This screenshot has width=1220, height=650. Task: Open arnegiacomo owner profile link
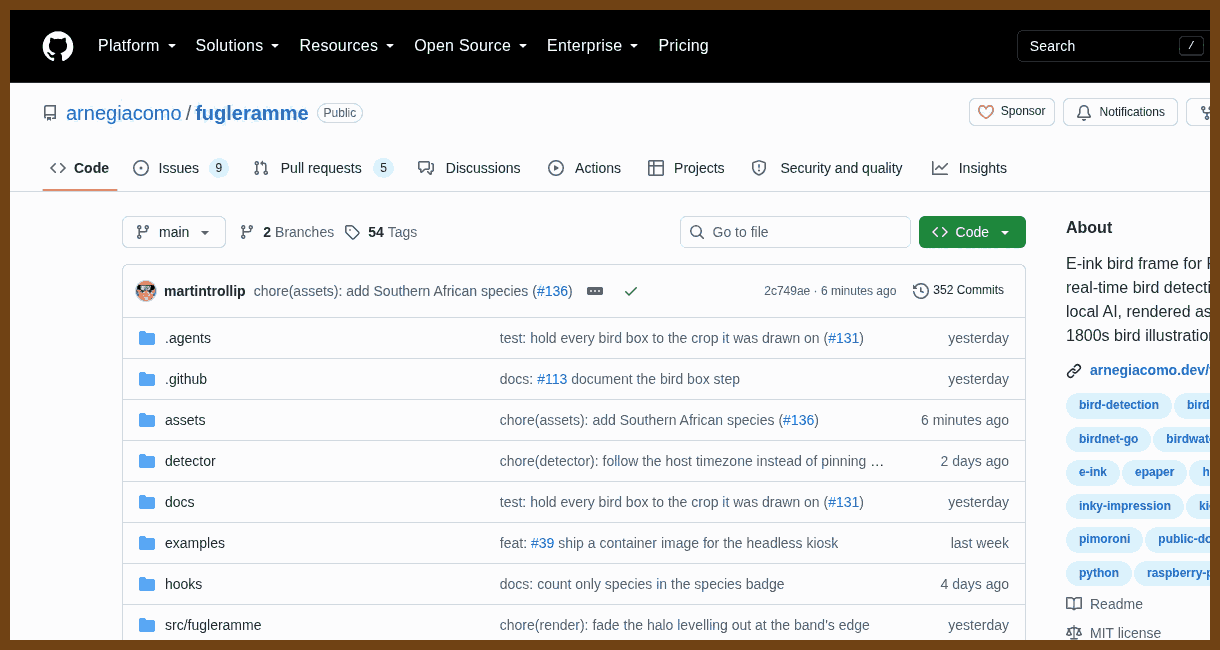(124, 113)
